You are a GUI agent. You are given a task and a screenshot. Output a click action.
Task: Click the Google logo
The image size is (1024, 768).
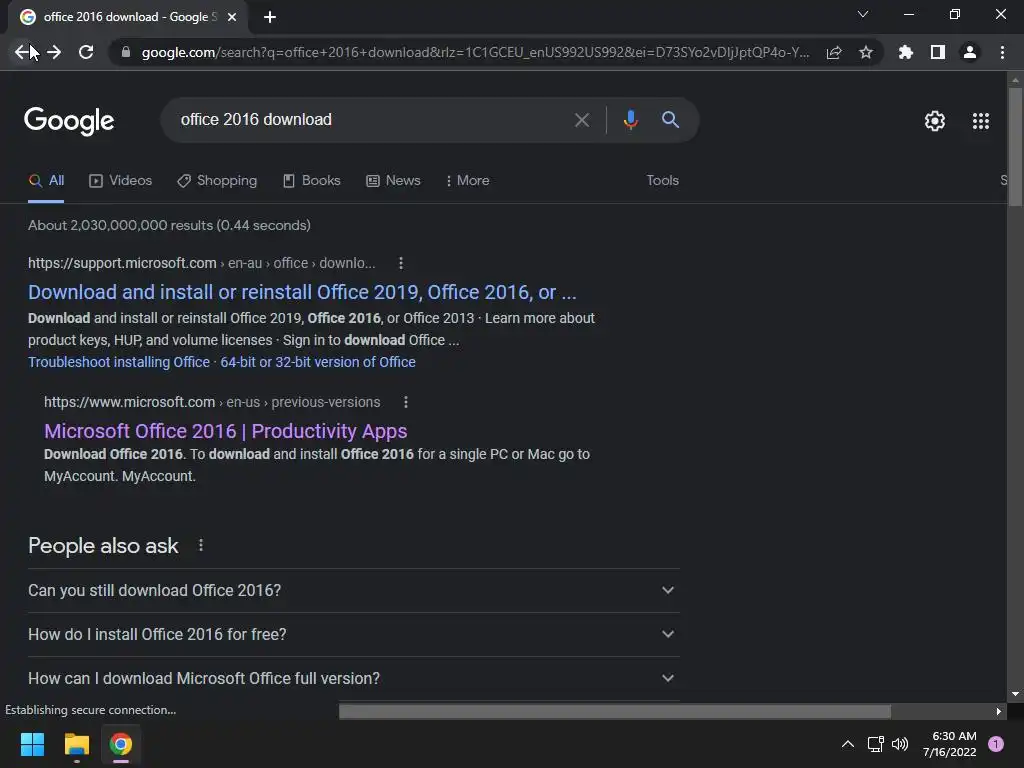point(69,121)
